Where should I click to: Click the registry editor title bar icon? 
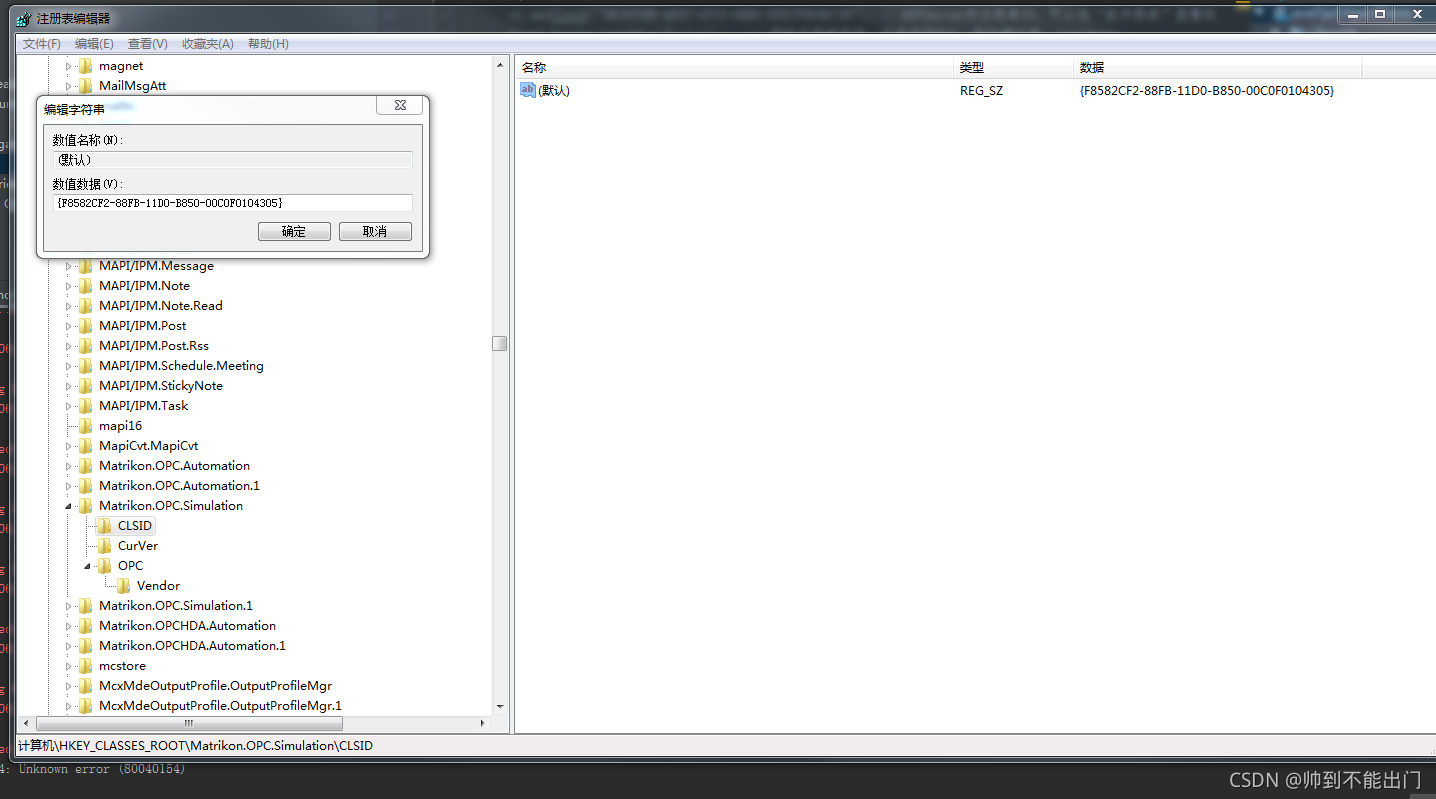coord(24,18)
